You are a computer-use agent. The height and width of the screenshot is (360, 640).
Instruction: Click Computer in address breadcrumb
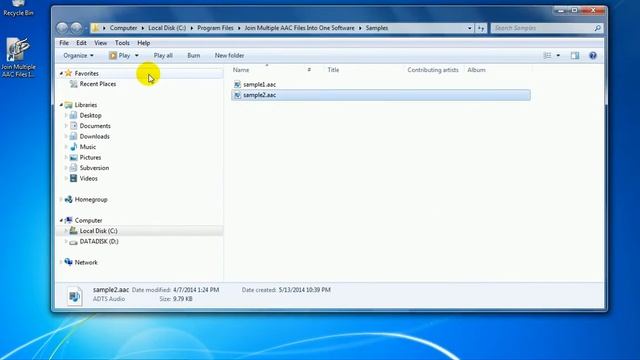123,28
